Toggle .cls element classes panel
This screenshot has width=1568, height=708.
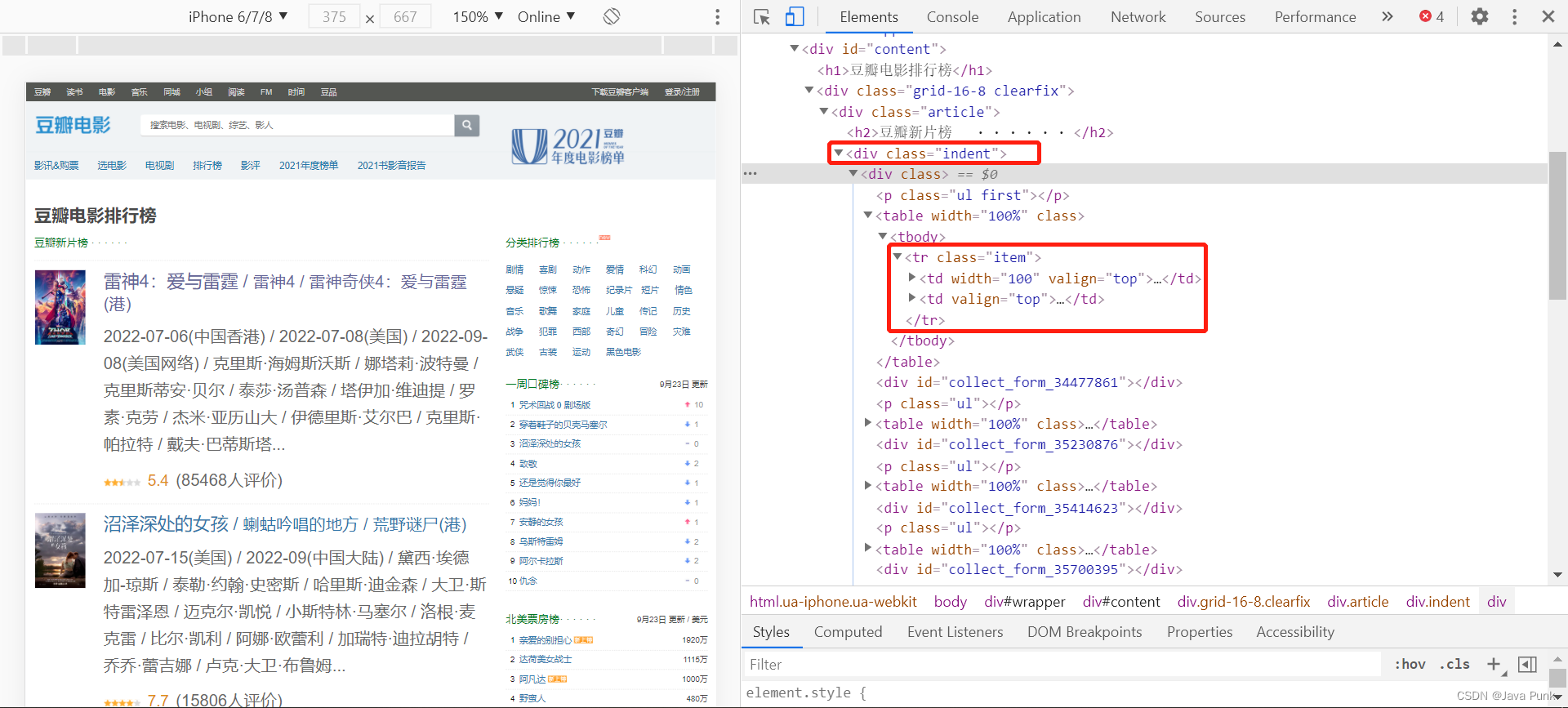pos(1454,664)
